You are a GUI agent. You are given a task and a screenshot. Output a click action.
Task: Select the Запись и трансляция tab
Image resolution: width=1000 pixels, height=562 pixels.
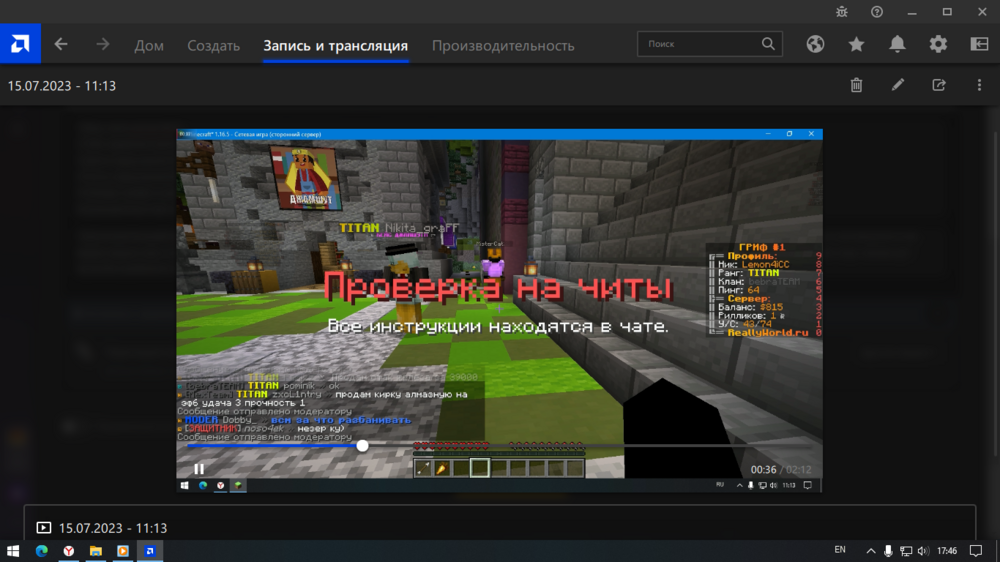point(335,45)
